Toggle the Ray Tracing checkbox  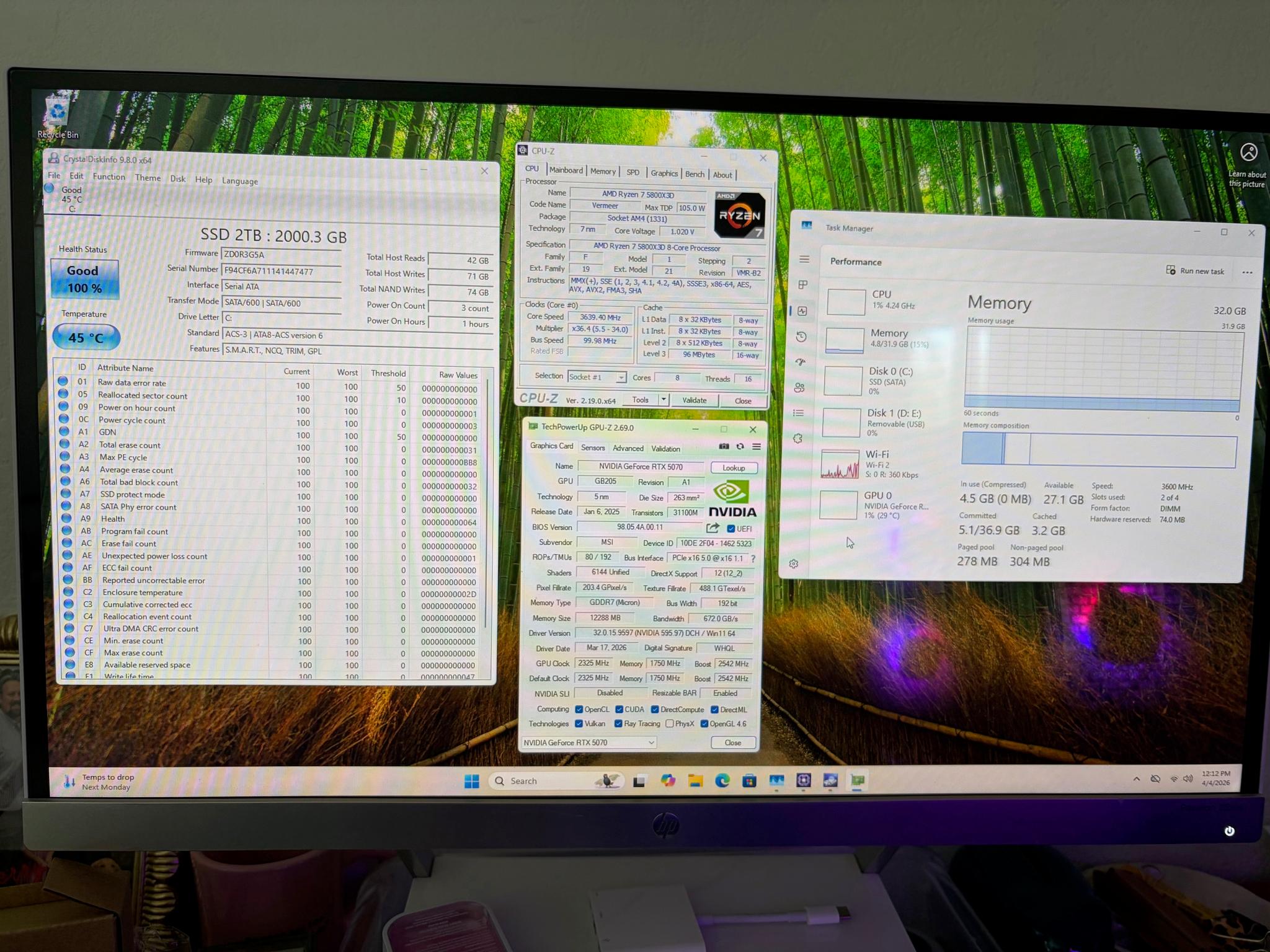click(x=618, y=724)
